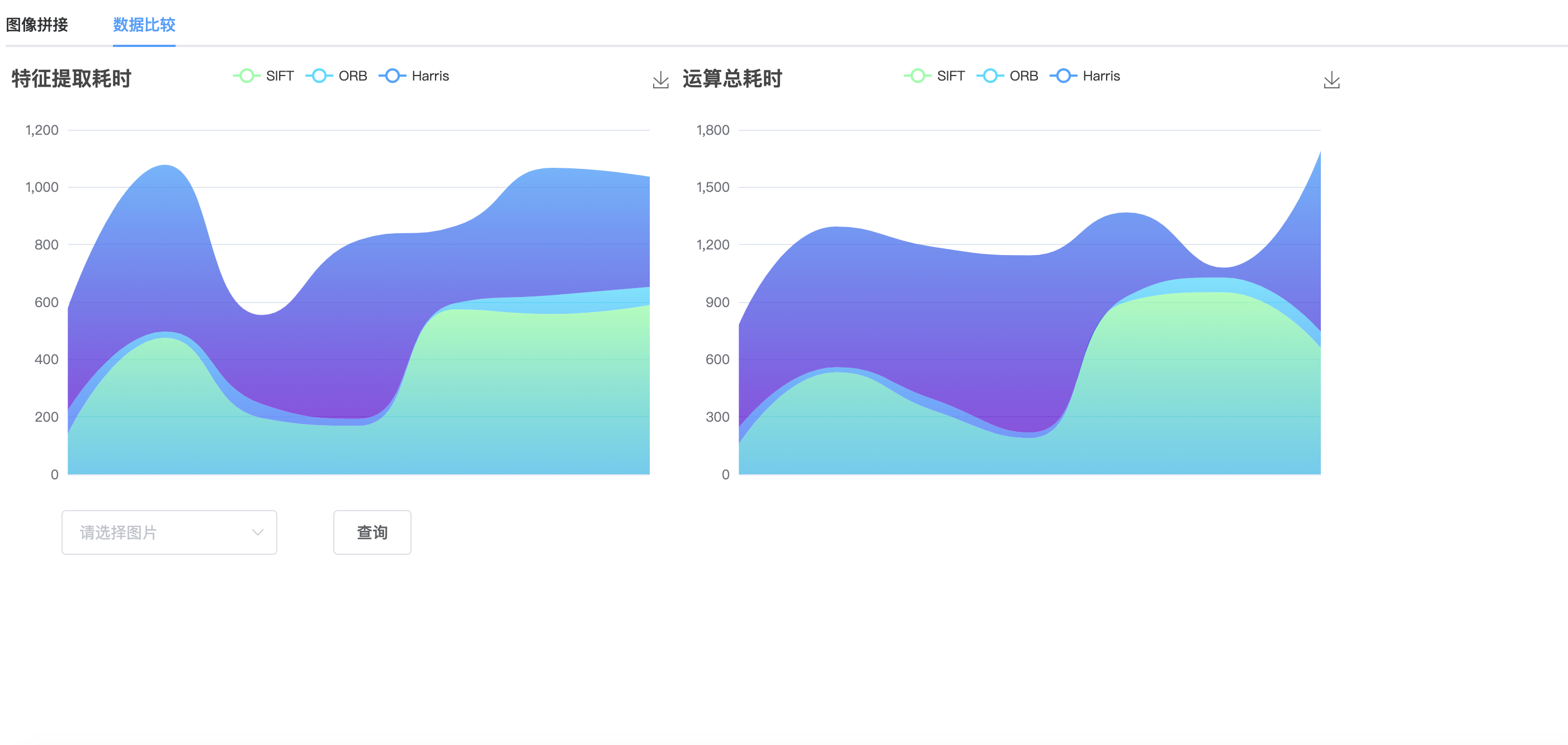
Task: Click the 运算总耗时 chart title
Action: pyautogui.click(x=731, y=78)
